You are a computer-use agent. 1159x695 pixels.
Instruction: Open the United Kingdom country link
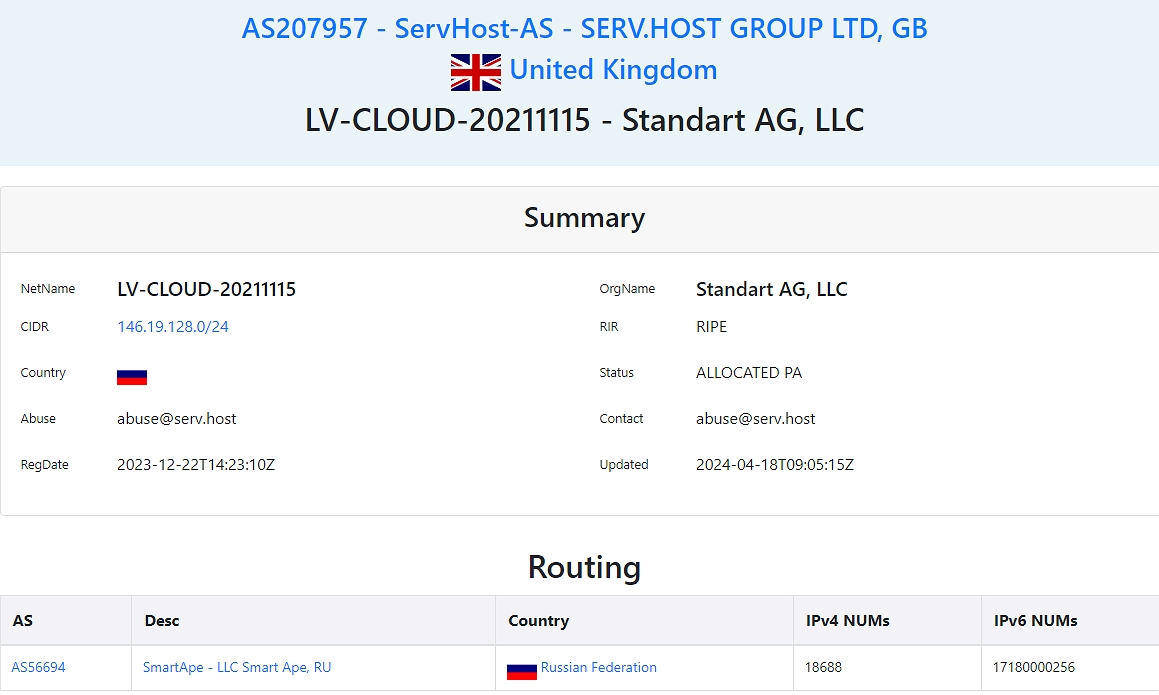coord(613,70)
